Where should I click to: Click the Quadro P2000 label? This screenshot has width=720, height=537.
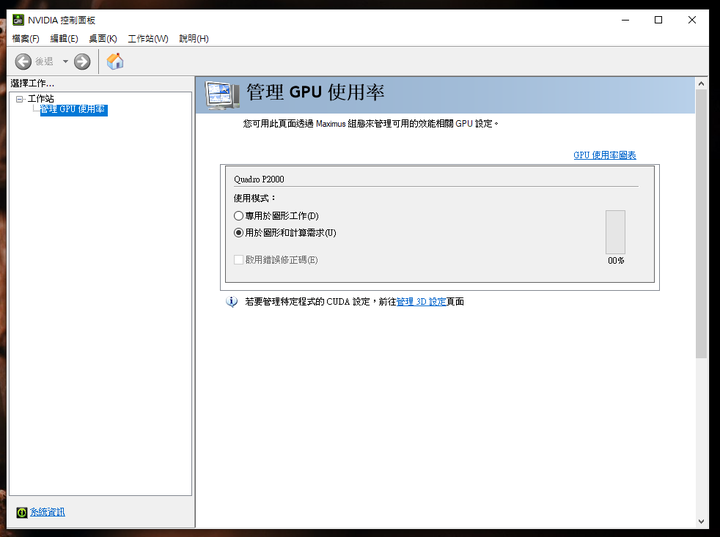[259, 180]
